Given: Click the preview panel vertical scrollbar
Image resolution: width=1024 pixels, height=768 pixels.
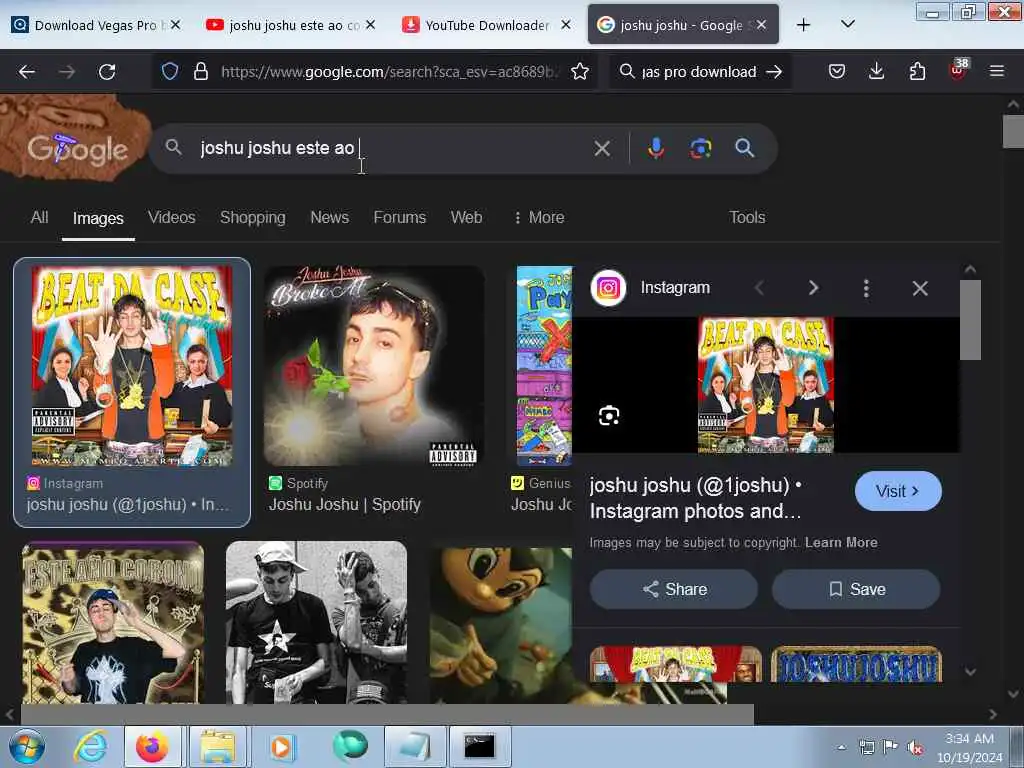Looking at the screenshot, I should (970, 320).
